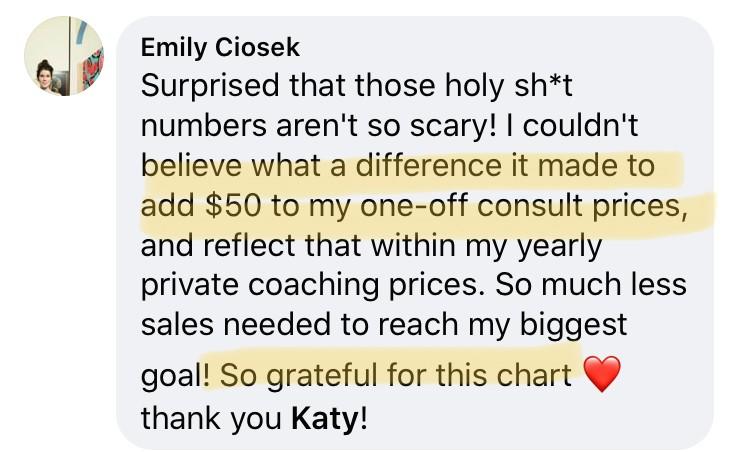Click the Emily Ciosek commenter name
Image resolution: width=750 pixels, height=452 pixels.
pyautogui.click(x=220, y=47)
